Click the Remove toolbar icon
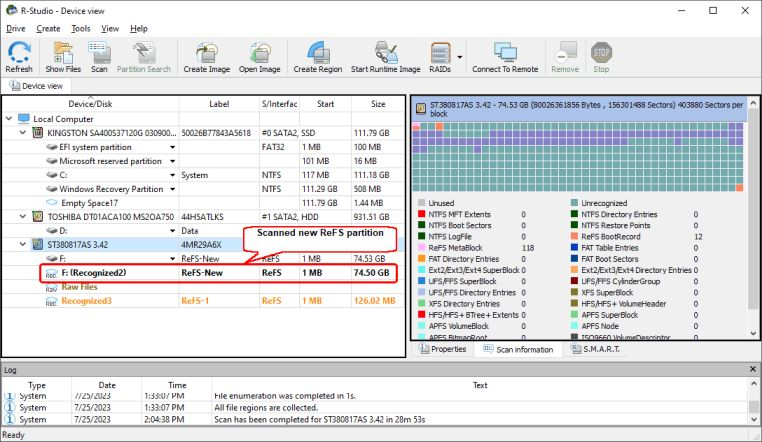 (x=565, y=57)
